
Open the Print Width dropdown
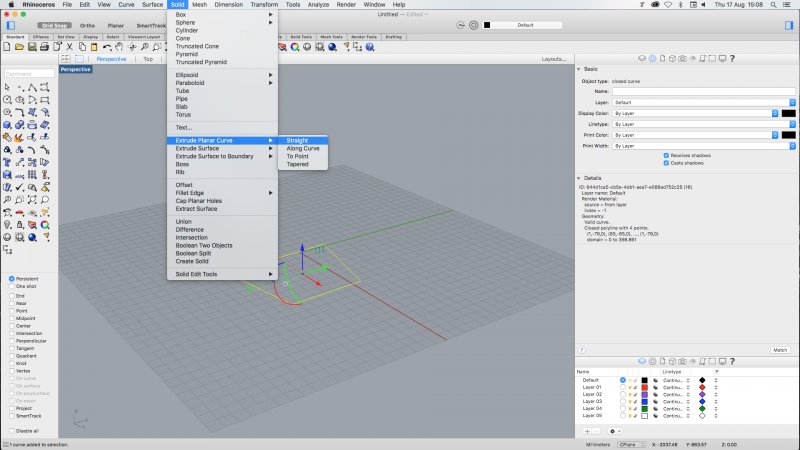(x=704, y=146)
